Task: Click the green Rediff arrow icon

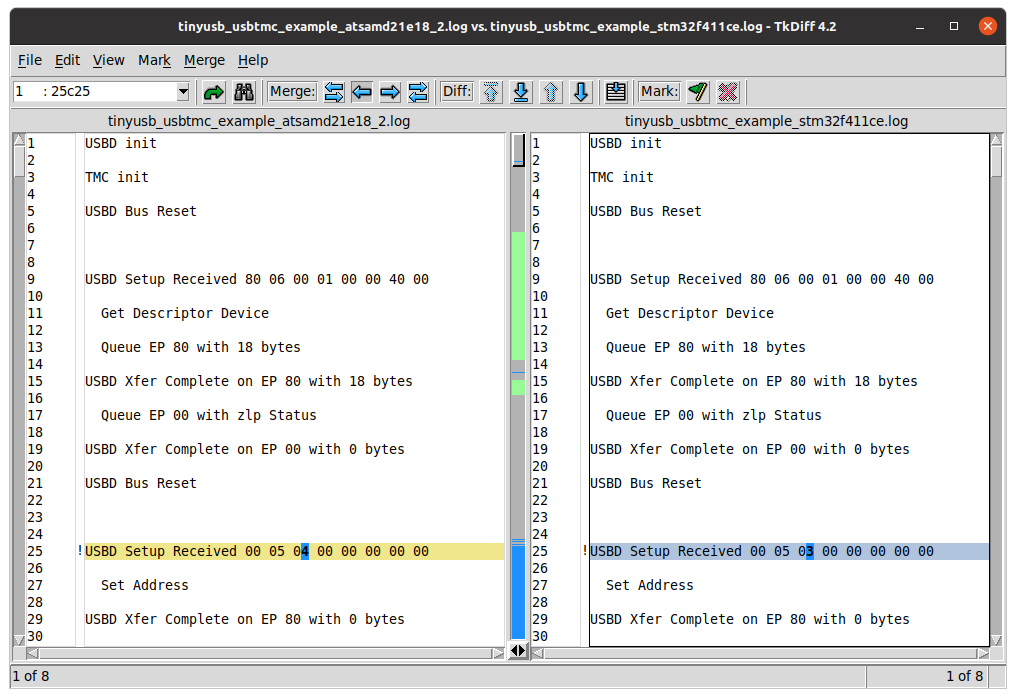Action: click(x=213, y=92)
